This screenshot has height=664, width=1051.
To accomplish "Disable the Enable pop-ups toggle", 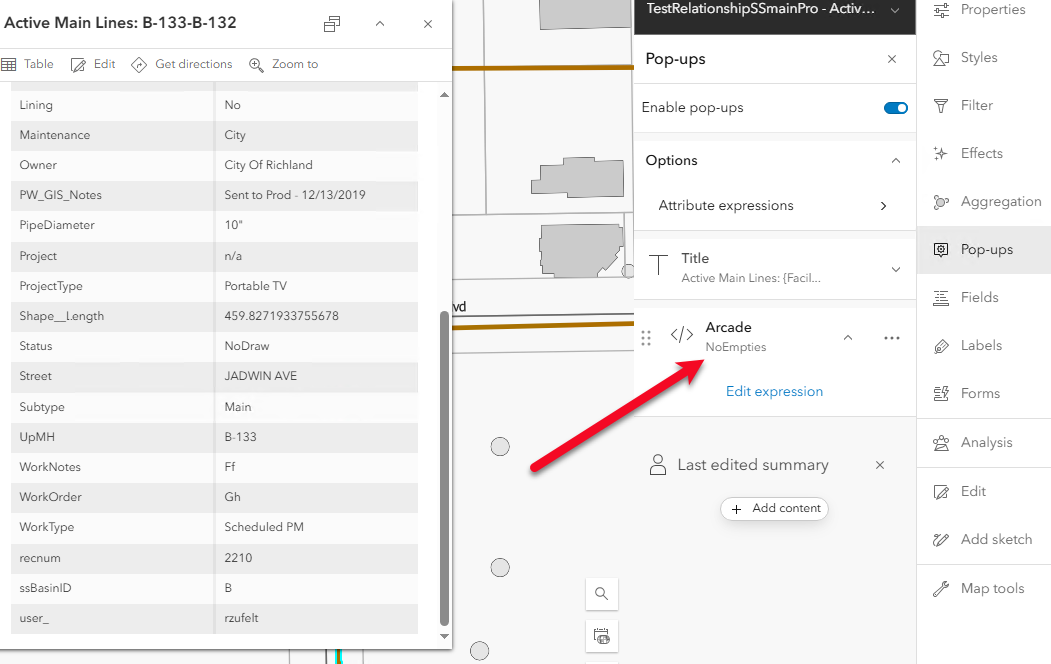I will point(895,108).
